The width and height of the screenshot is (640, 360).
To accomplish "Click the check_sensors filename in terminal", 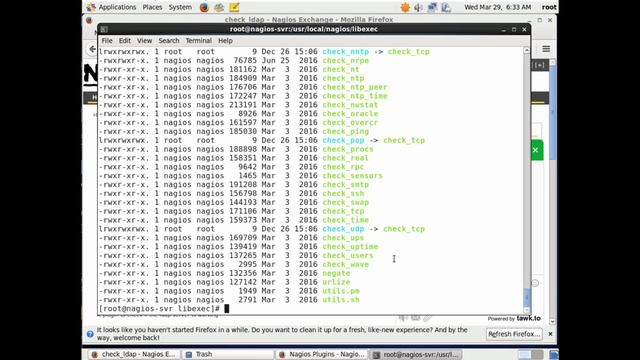I will tap(353, 176).
